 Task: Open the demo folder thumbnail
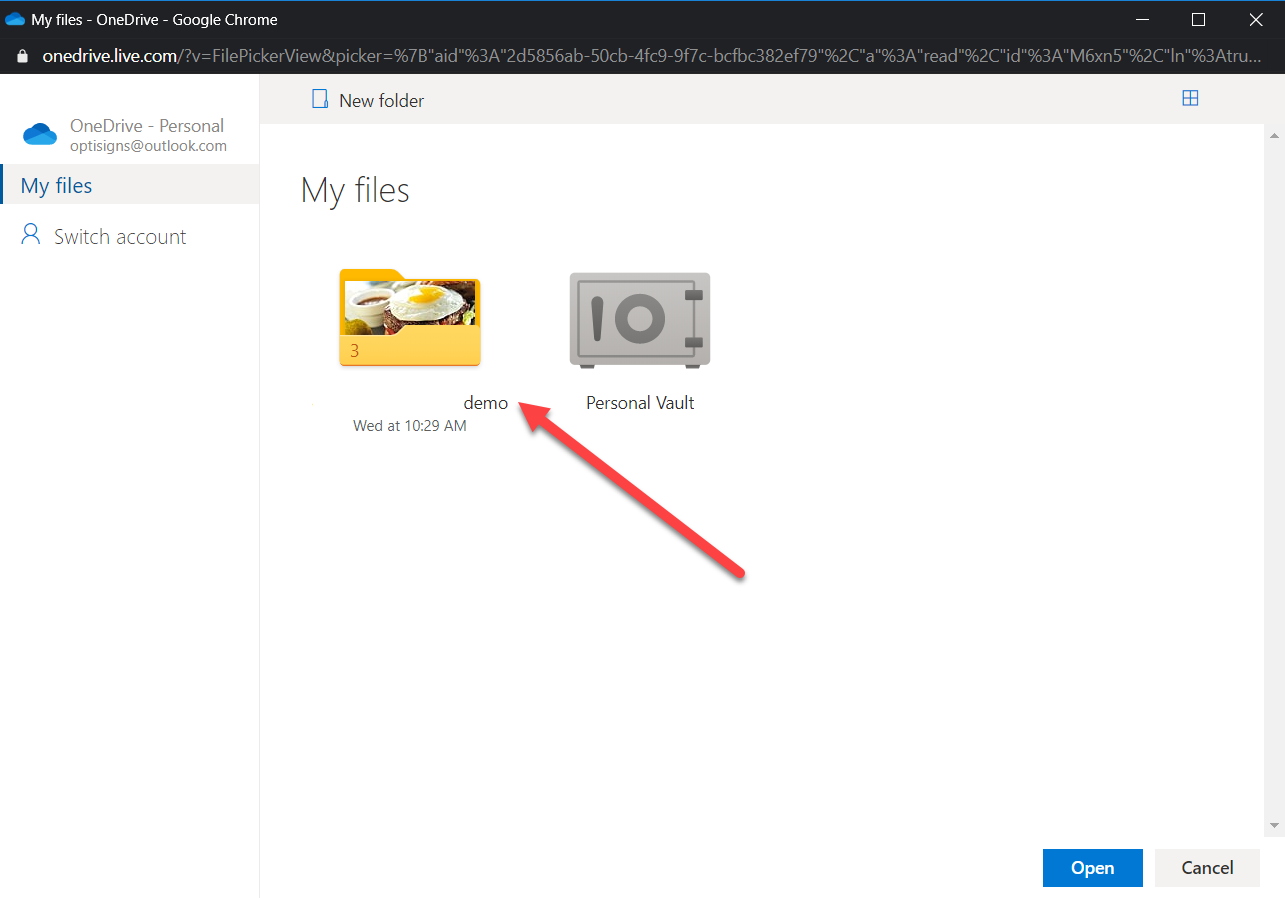(410, 318)
